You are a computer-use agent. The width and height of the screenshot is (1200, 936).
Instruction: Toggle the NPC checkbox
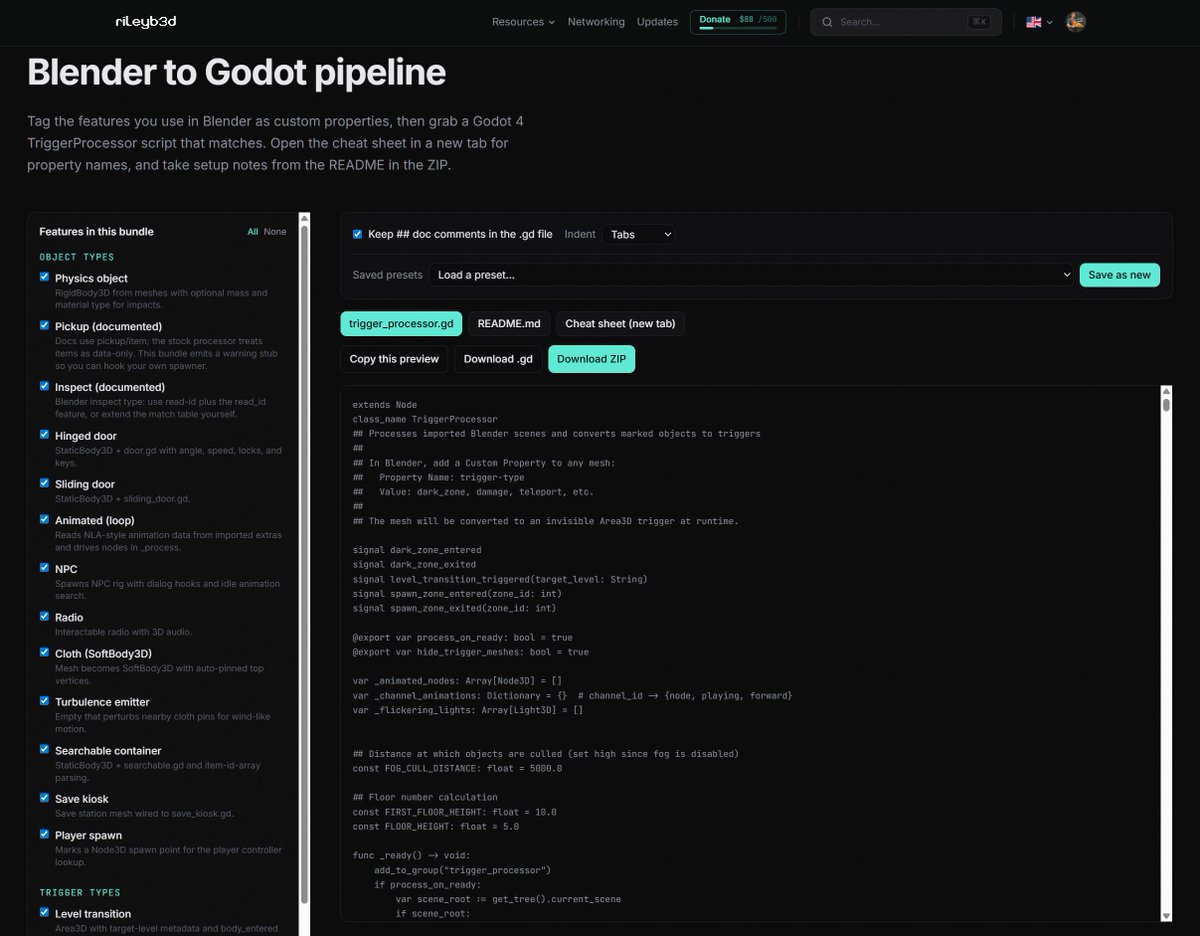(x=44, y=568)
